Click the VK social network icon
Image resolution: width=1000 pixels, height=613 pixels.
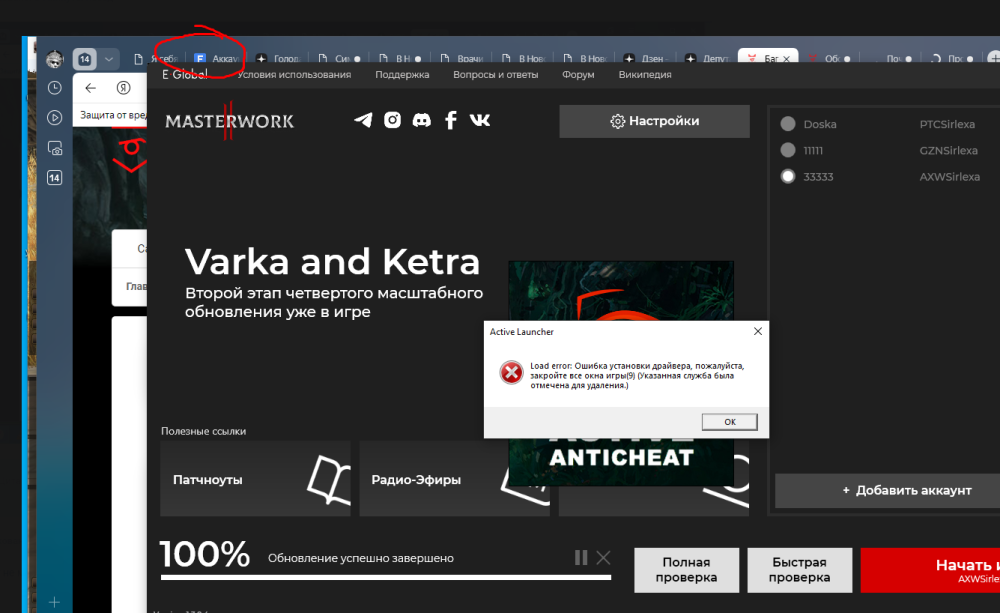tap(480, 120)
